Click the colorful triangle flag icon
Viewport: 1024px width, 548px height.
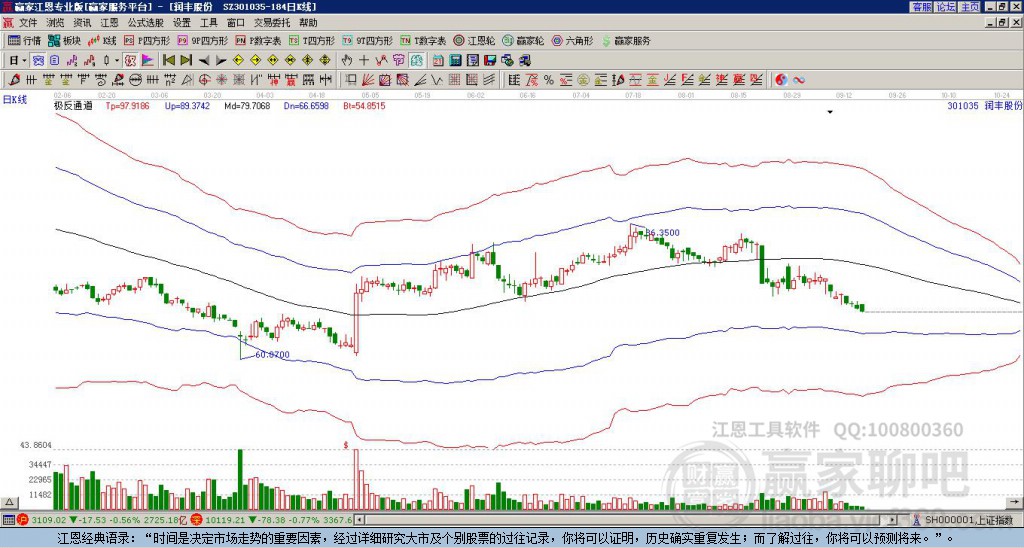click(148, 61)
